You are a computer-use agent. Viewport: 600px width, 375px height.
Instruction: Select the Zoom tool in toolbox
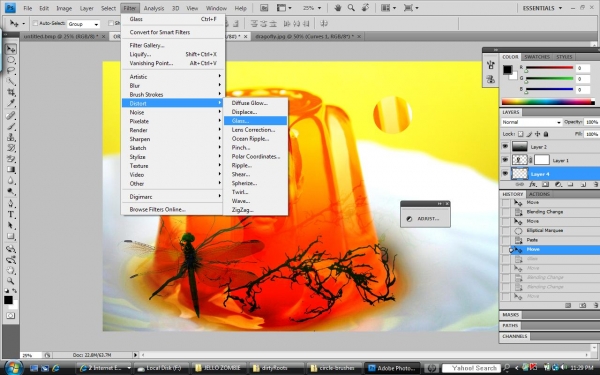pyautogui.click(x=11, y=281)
